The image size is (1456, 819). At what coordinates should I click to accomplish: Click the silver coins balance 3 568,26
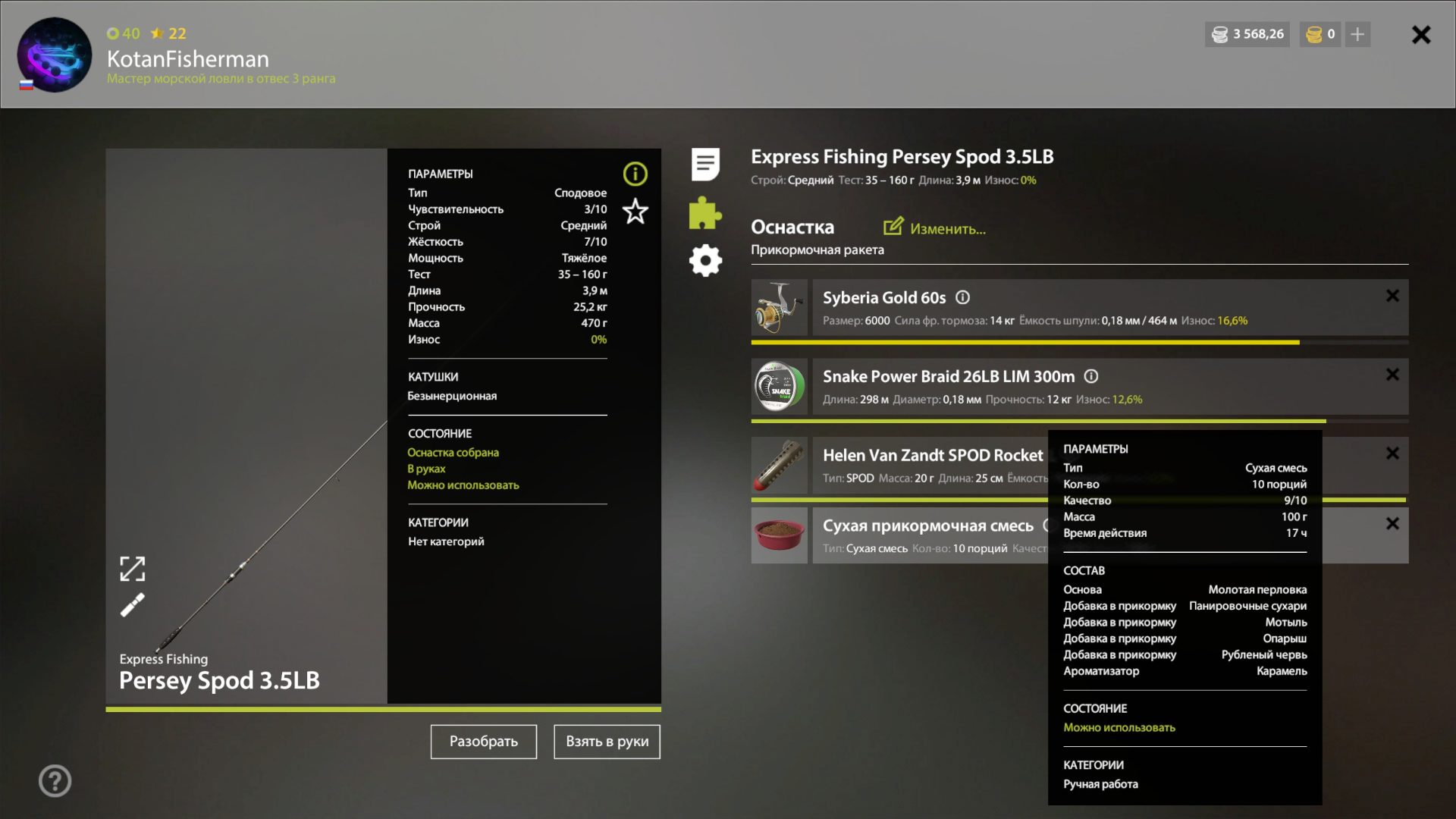tap(1247, 34)
